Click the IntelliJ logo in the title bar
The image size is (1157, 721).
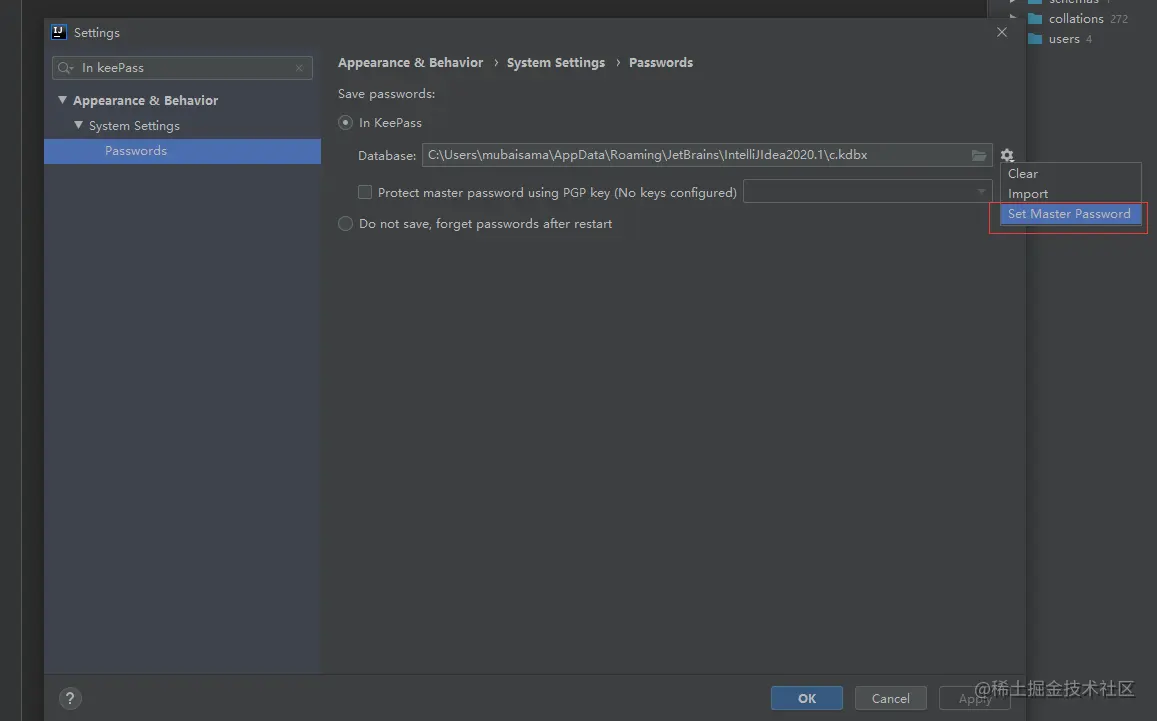(59, 32)
